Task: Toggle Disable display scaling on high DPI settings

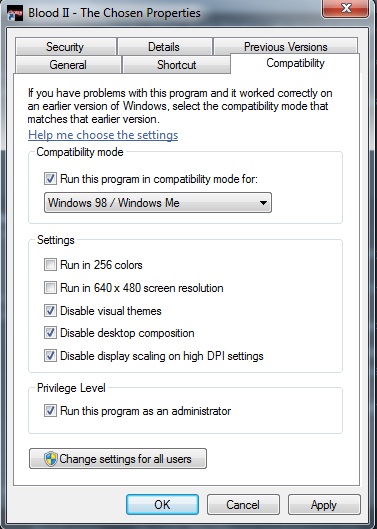Action: tap(50, 356)
